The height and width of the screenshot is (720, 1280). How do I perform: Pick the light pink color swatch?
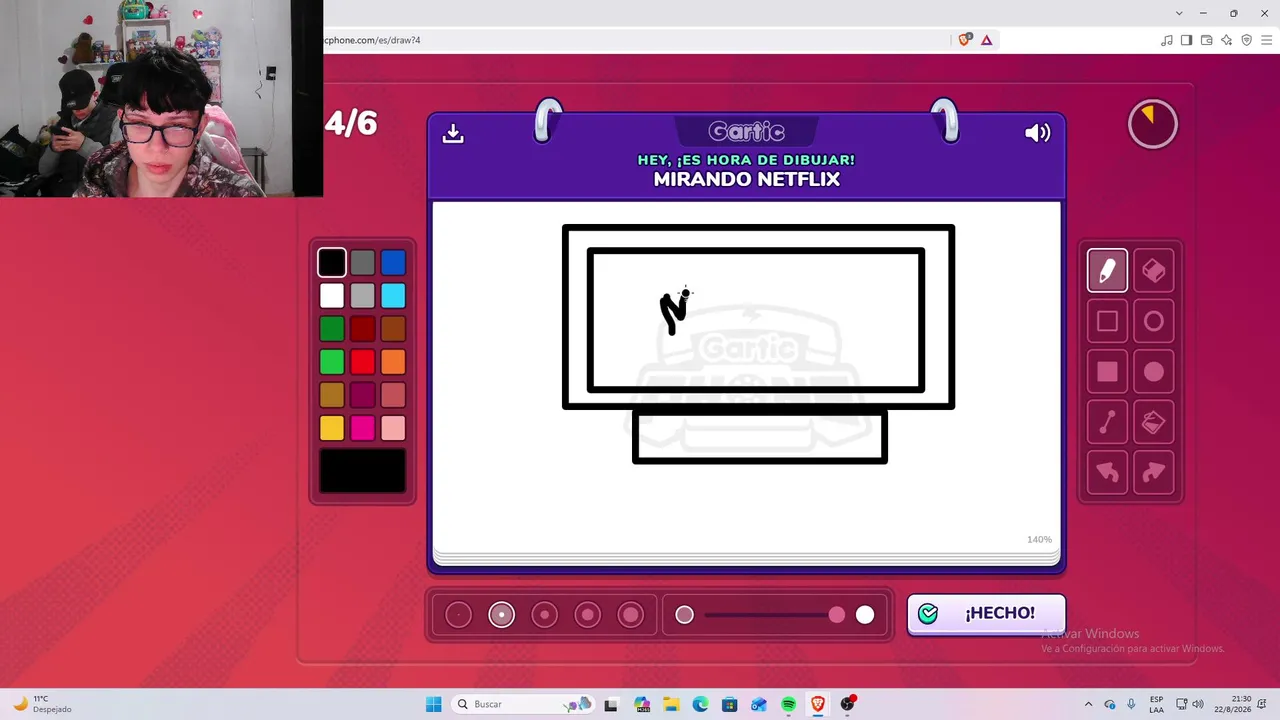pos(393,428)
